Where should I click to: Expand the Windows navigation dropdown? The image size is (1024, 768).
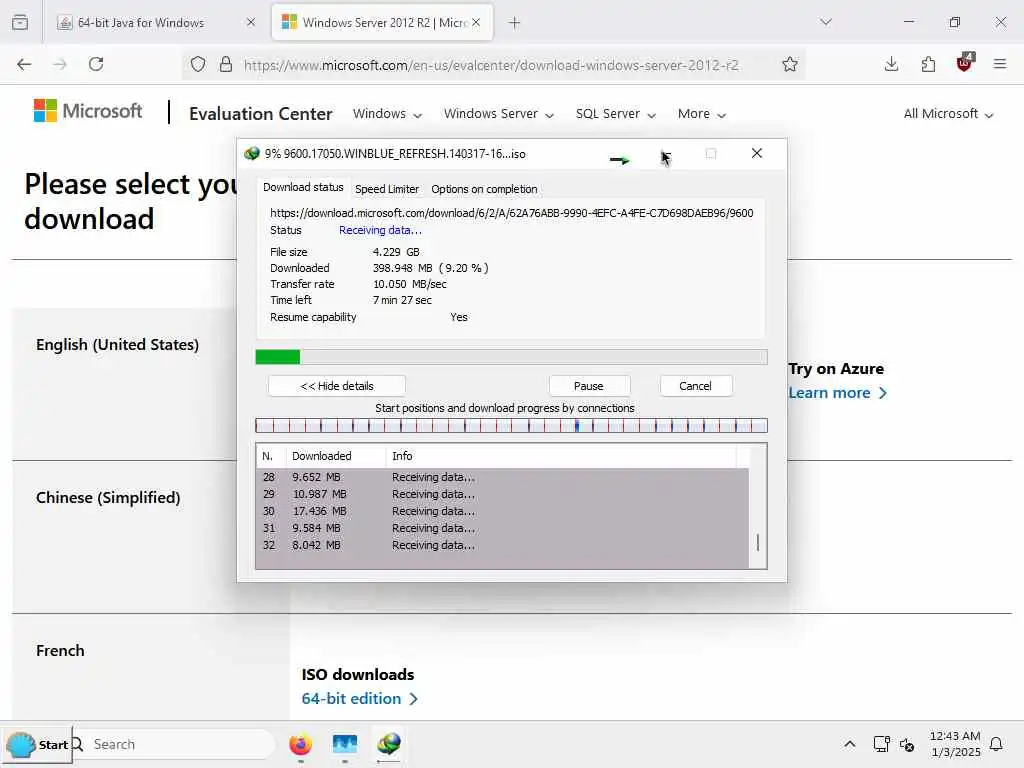tap(387, 114)
